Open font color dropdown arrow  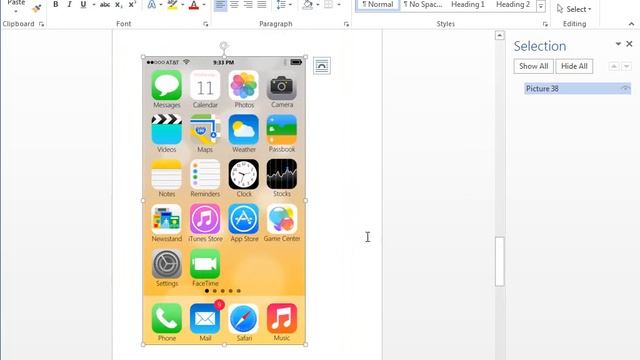tap(204, 4)
